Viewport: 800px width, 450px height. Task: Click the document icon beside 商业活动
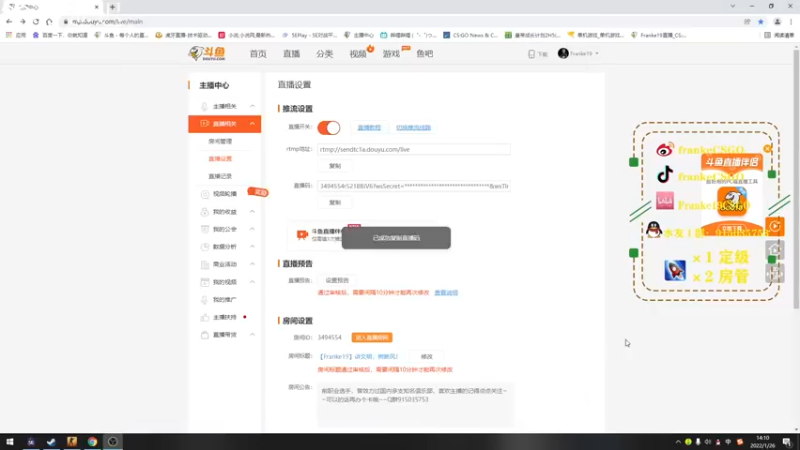[205, 264]
